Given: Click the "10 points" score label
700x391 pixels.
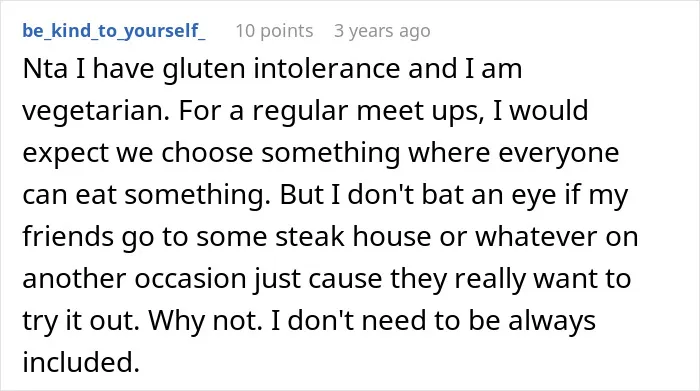Looking at the screenshot, I should [274, 31].
